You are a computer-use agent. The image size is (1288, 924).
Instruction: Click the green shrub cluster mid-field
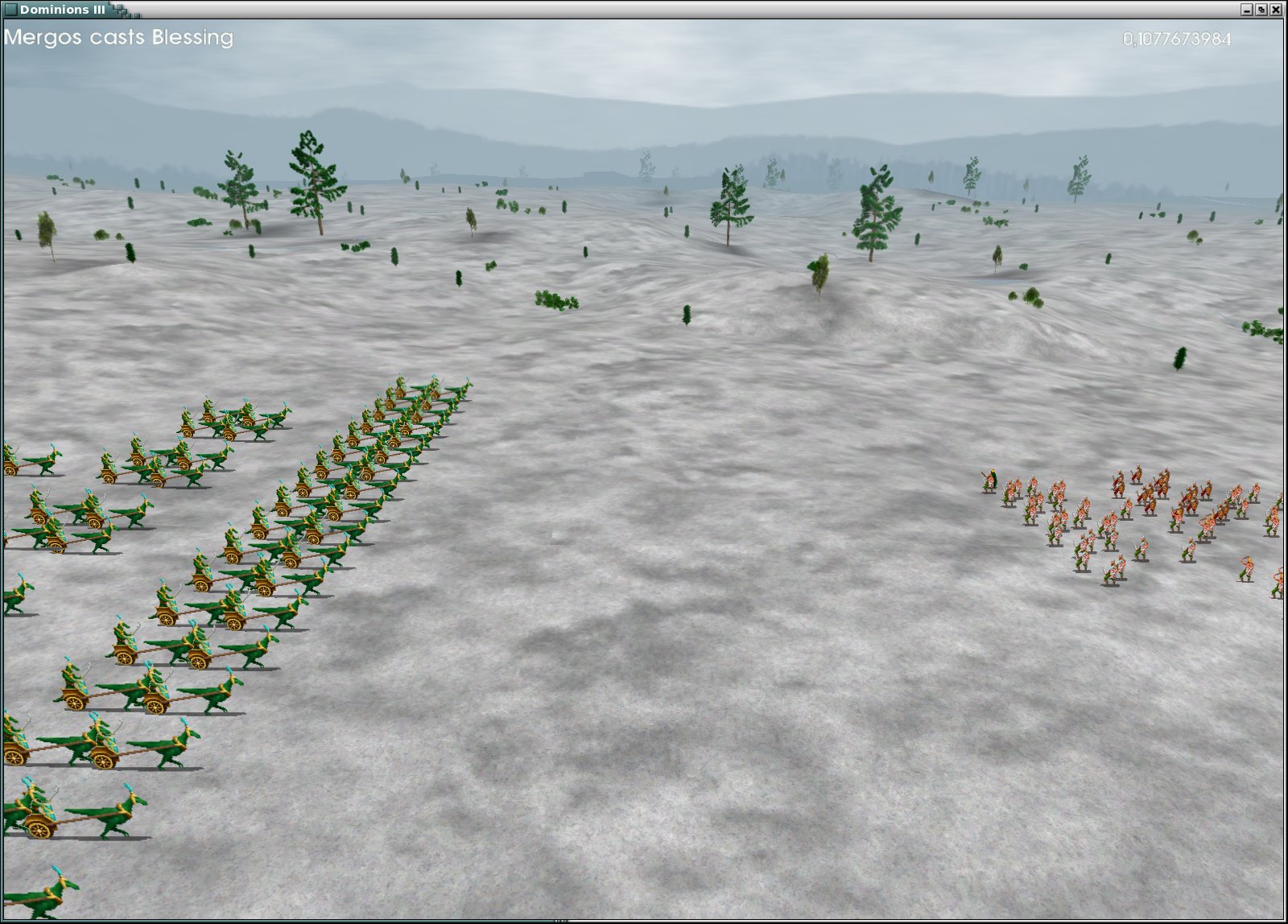pos(556,301)
